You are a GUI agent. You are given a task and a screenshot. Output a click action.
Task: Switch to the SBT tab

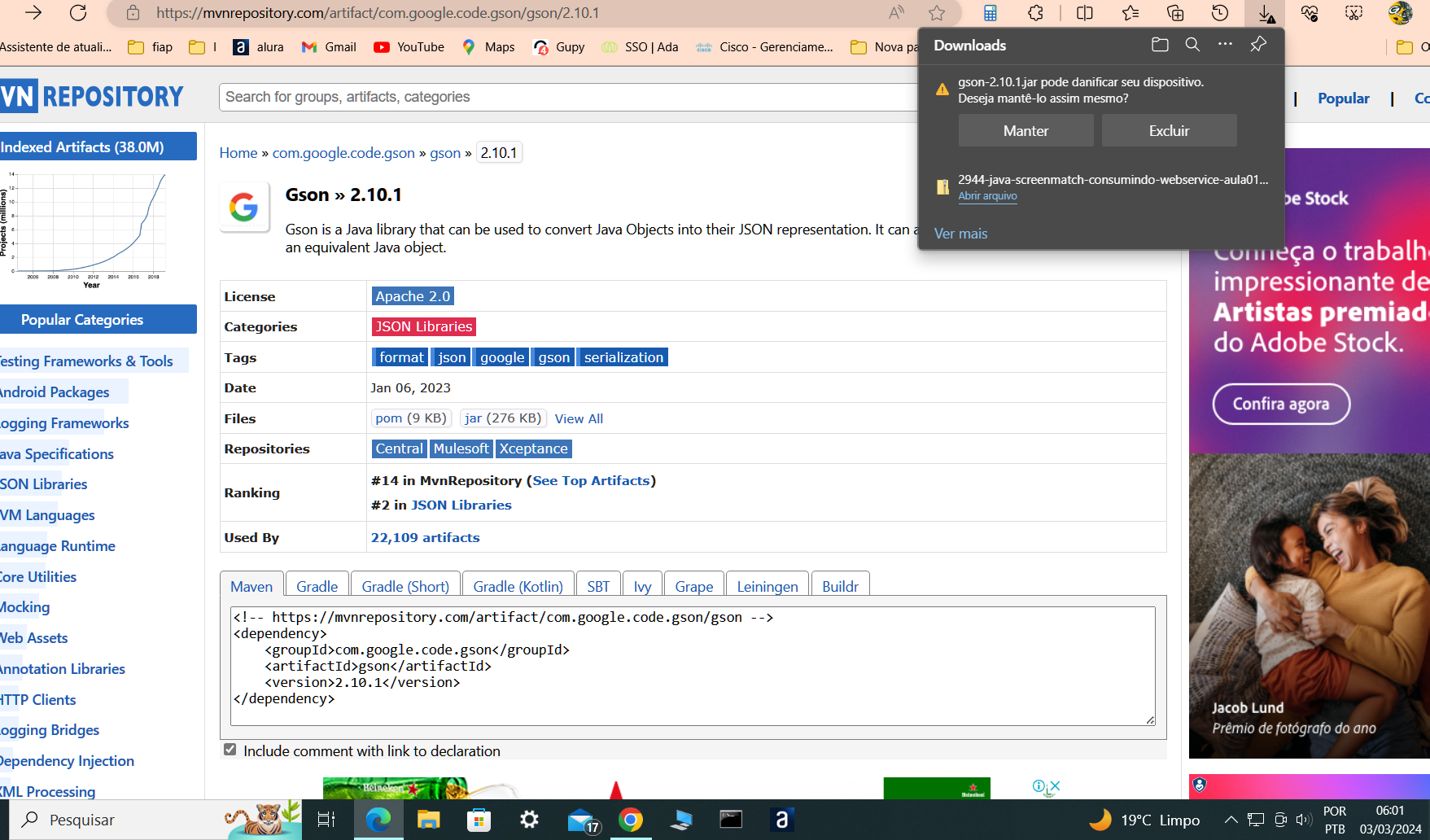(598, 586)
